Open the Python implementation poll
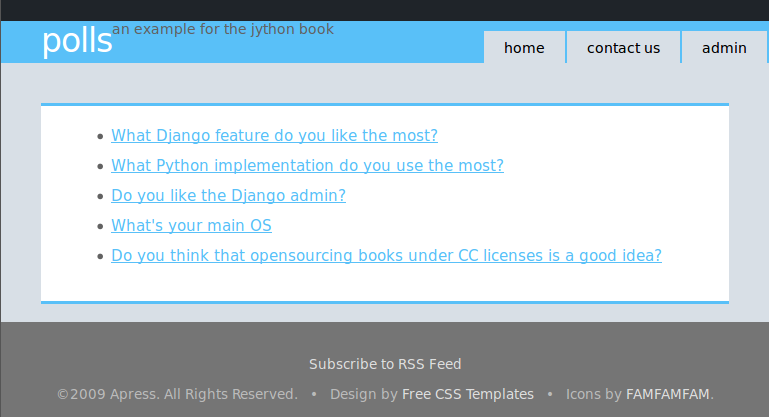Screen dimensions: 769x417 click(307, 166)
